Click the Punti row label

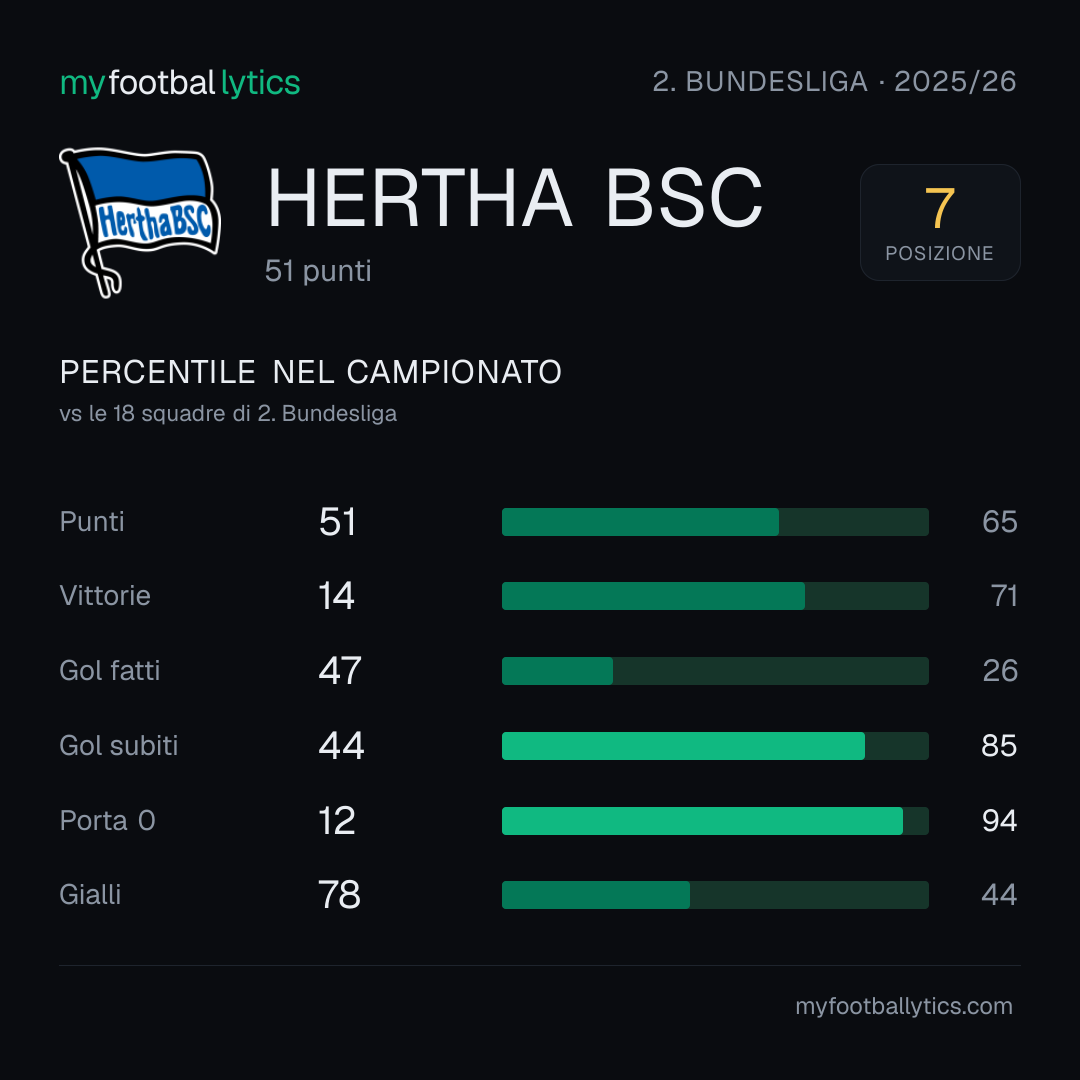pyautogui.click(x=92, y=522)
